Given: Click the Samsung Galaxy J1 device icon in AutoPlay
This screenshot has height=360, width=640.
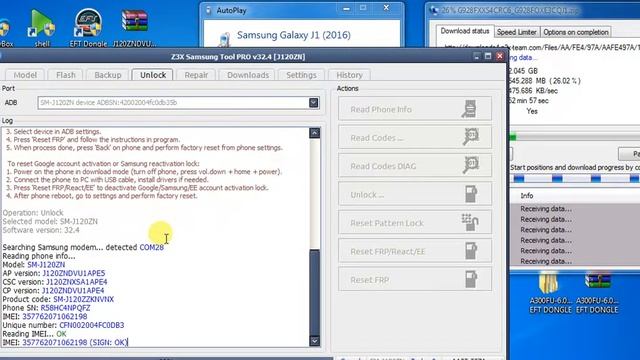Looking at the screenshot, I should coord(224,40).
